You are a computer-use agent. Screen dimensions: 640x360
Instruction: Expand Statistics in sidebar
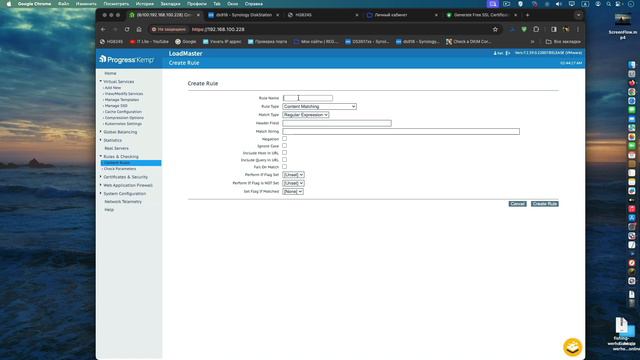click(112, 140)
